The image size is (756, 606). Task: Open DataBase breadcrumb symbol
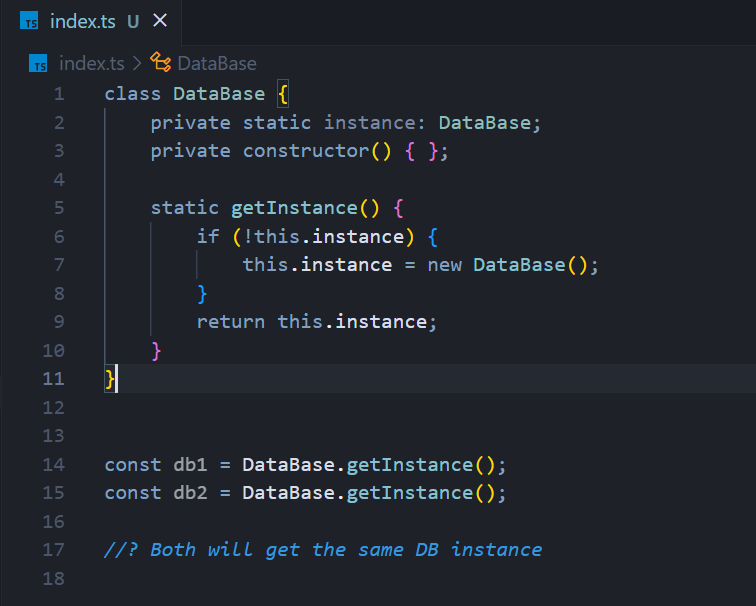click(217, 64)
